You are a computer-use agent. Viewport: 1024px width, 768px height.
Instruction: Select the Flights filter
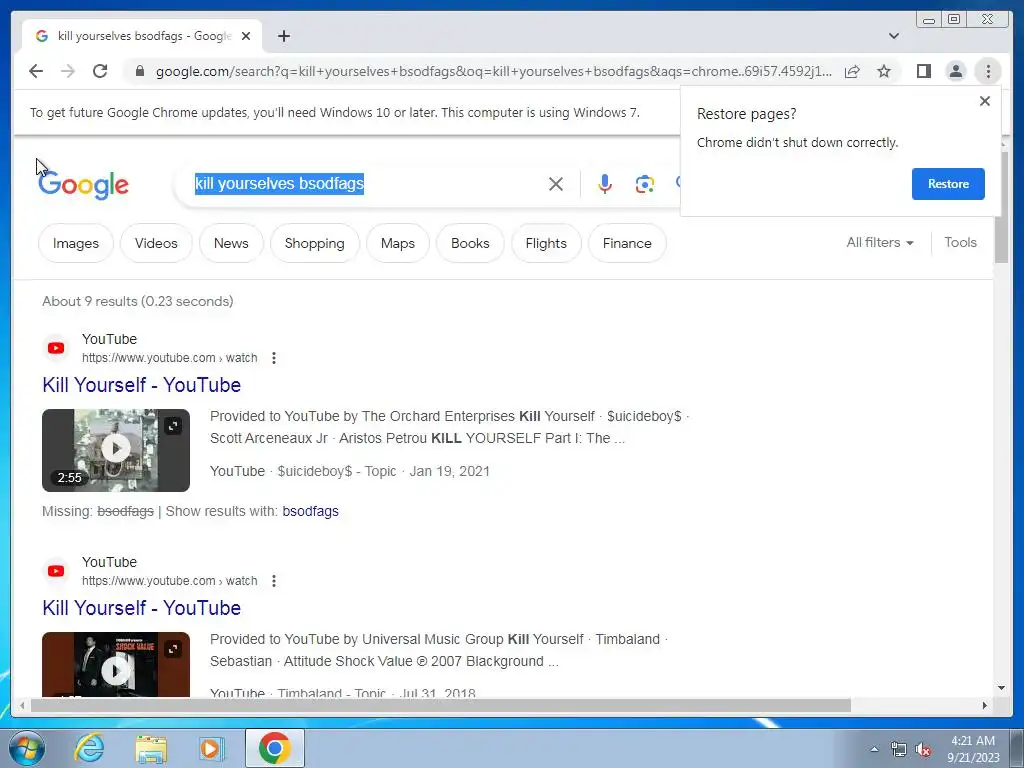546,243
